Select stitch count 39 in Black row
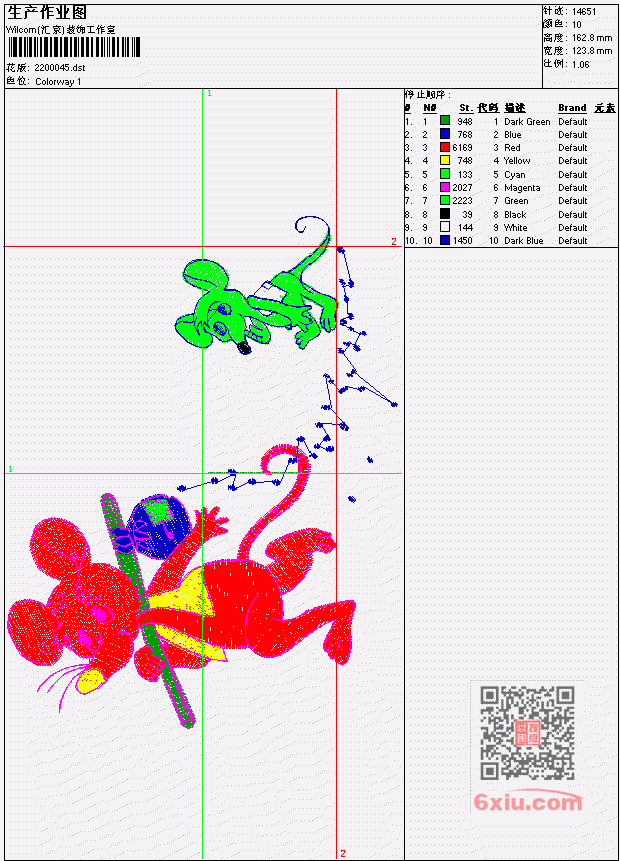This screenshot has width=620, height=861. (x=467, y=215)
